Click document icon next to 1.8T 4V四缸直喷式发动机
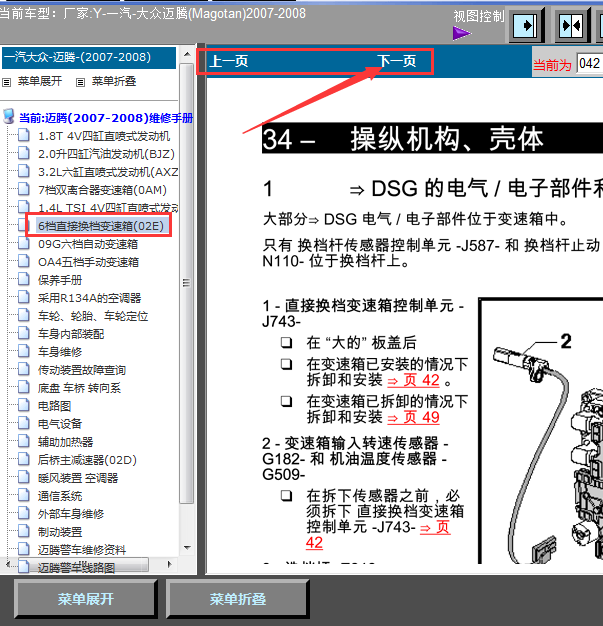The height and width of the screenshot is (626, 603). click(24, 135)
